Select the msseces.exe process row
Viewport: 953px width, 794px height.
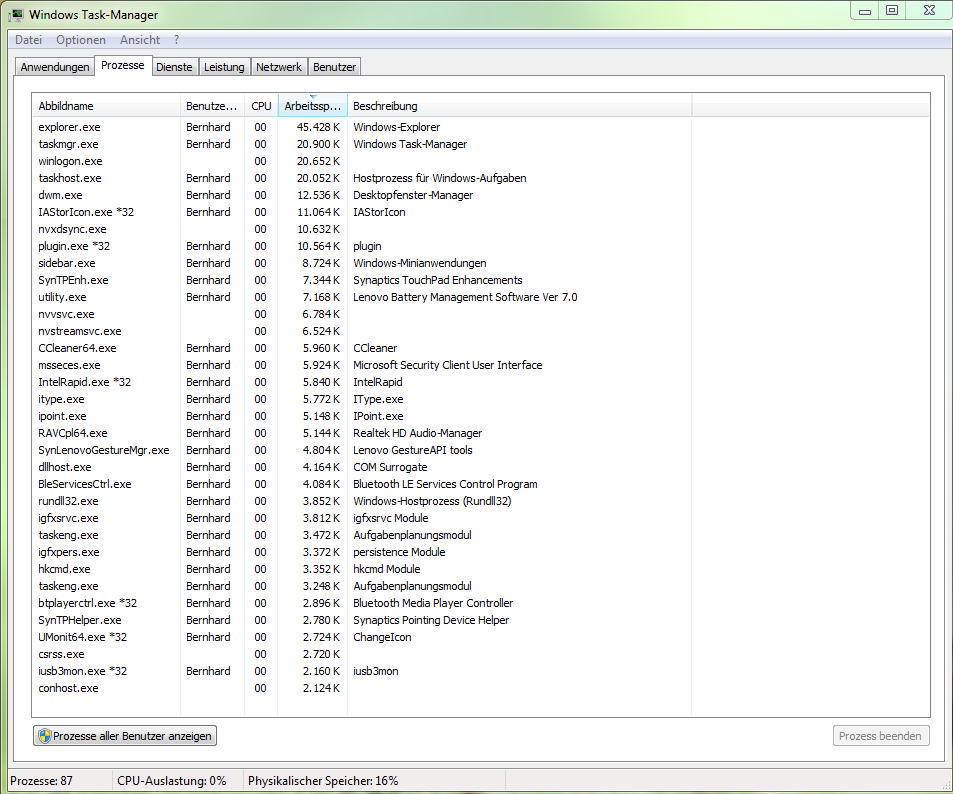pos(362,365)
